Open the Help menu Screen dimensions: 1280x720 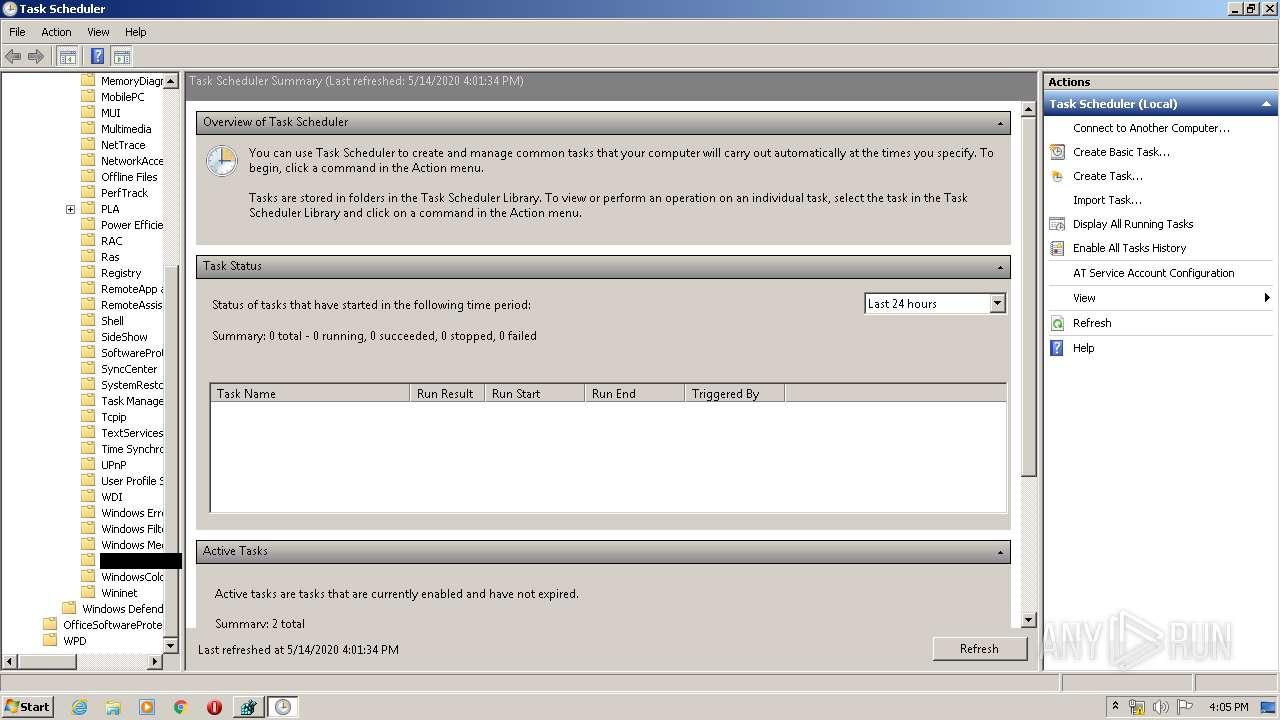point(136,32)
